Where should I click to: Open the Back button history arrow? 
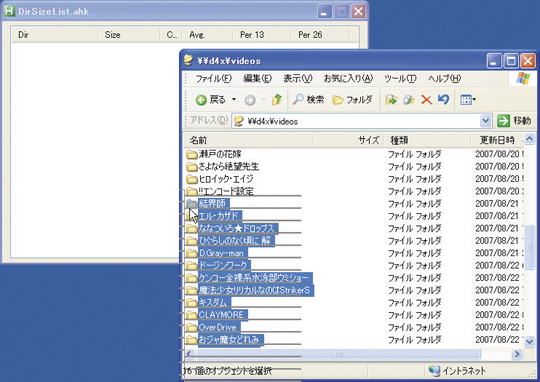(234, 100)
